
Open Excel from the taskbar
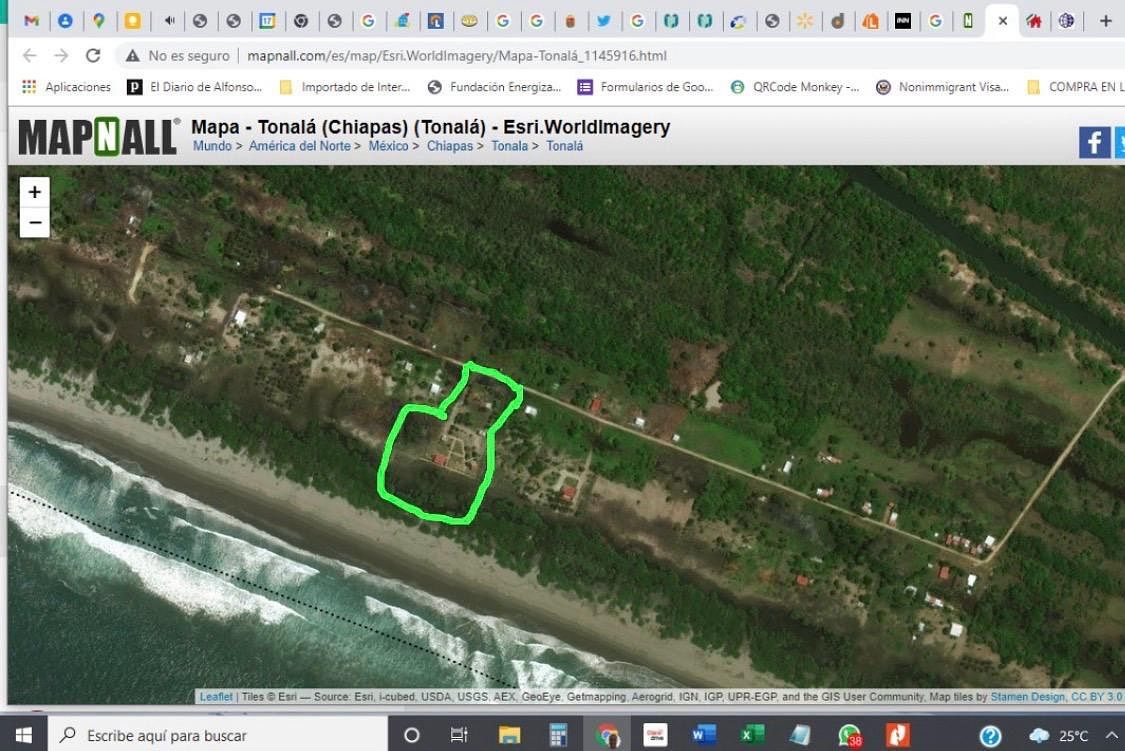coord(752,735)
